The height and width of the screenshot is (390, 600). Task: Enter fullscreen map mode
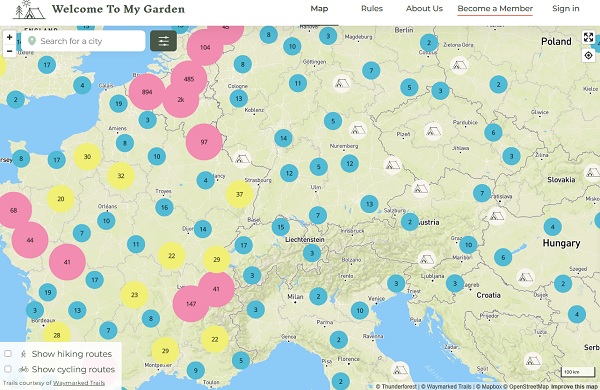(588, 37)
